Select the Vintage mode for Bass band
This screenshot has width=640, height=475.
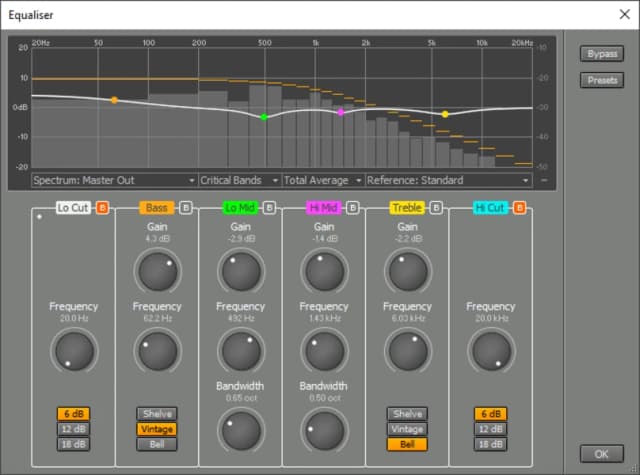click(x=157, y=429)
